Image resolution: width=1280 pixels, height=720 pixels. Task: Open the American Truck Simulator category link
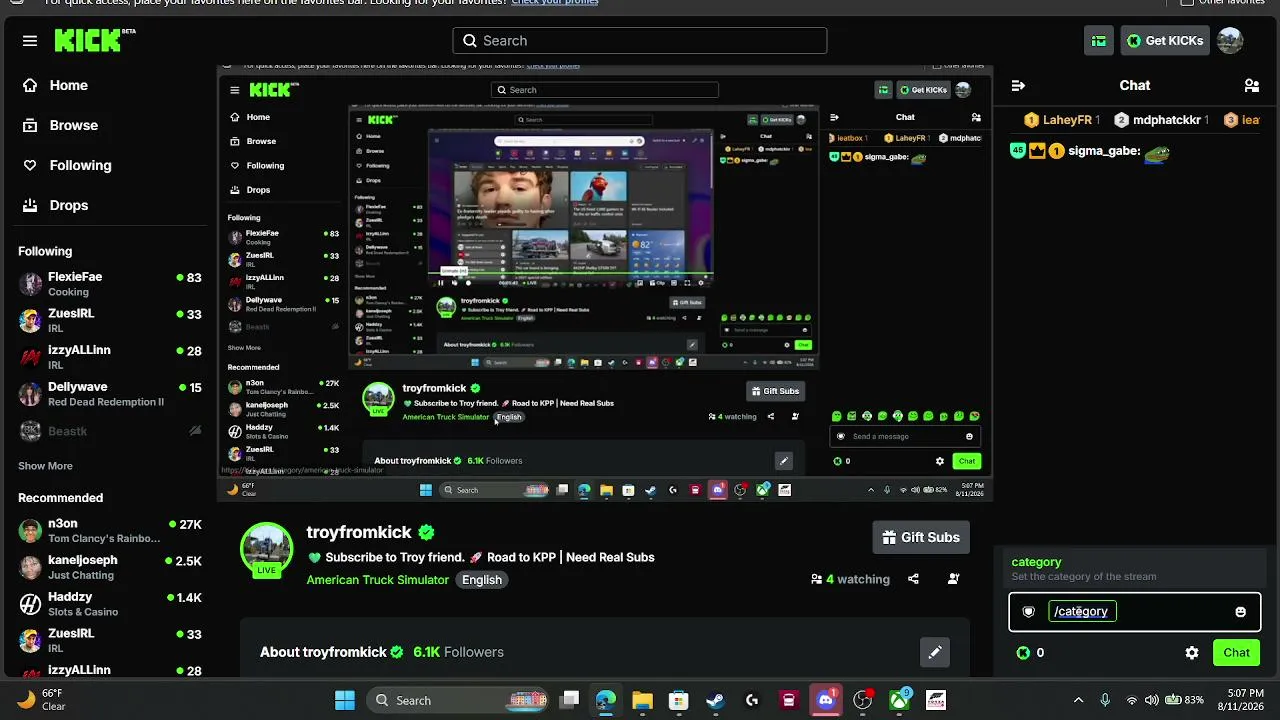[378, 580]
